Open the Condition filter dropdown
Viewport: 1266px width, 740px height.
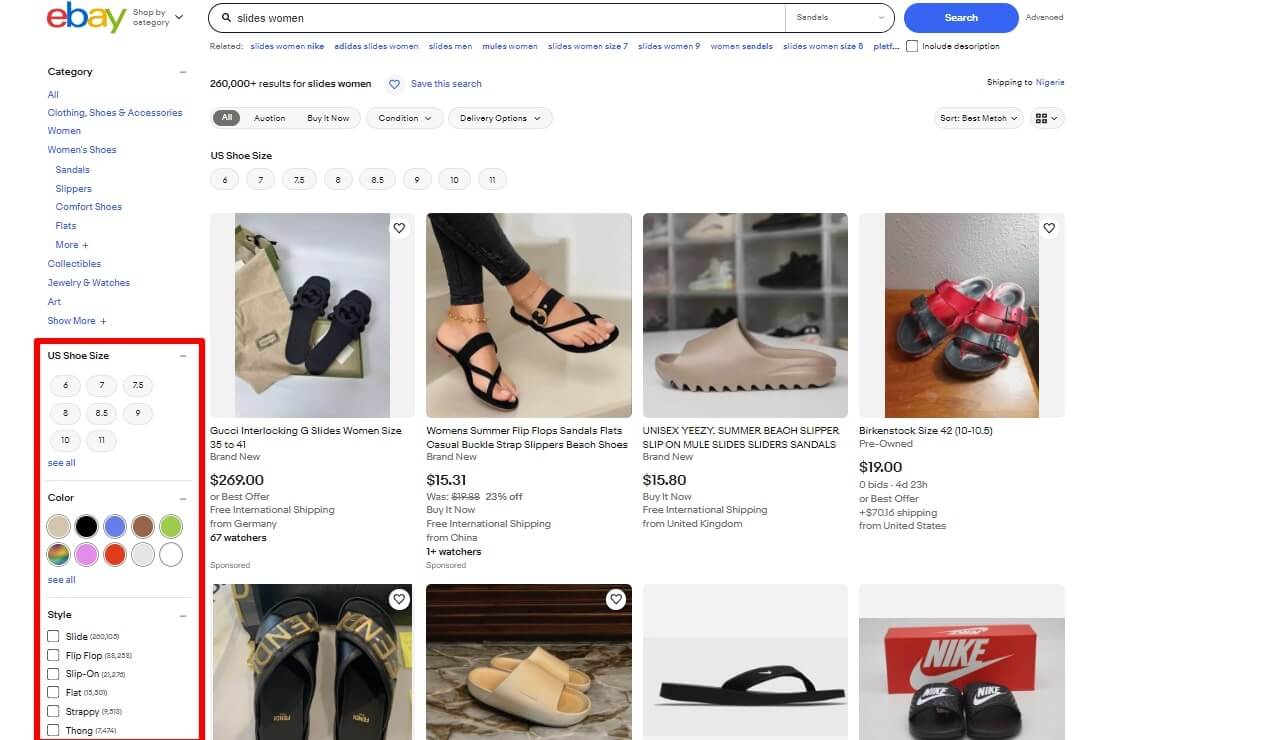point(404,117)
